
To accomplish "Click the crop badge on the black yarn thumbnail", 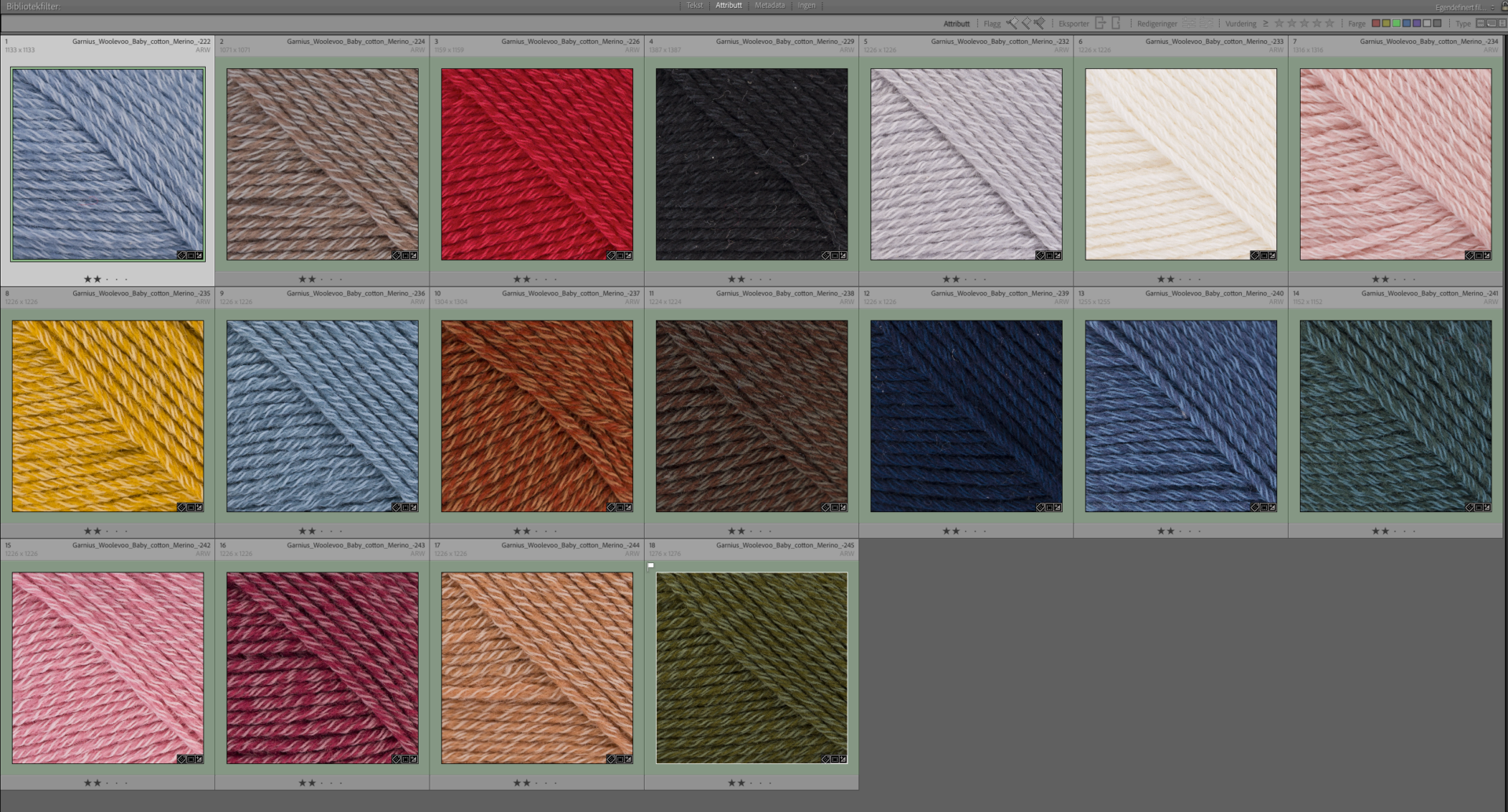I will click(834, 256).
